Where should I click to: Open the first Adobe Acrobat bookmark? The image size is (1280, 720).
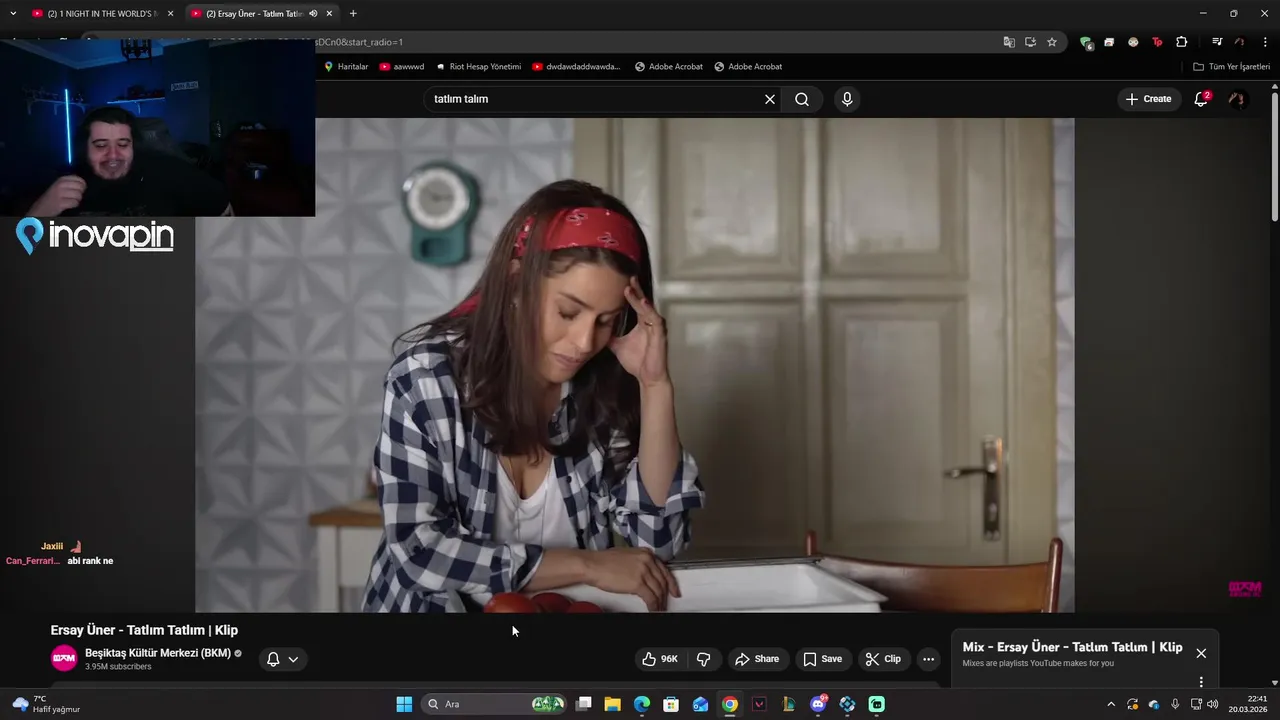click(669, 66)
